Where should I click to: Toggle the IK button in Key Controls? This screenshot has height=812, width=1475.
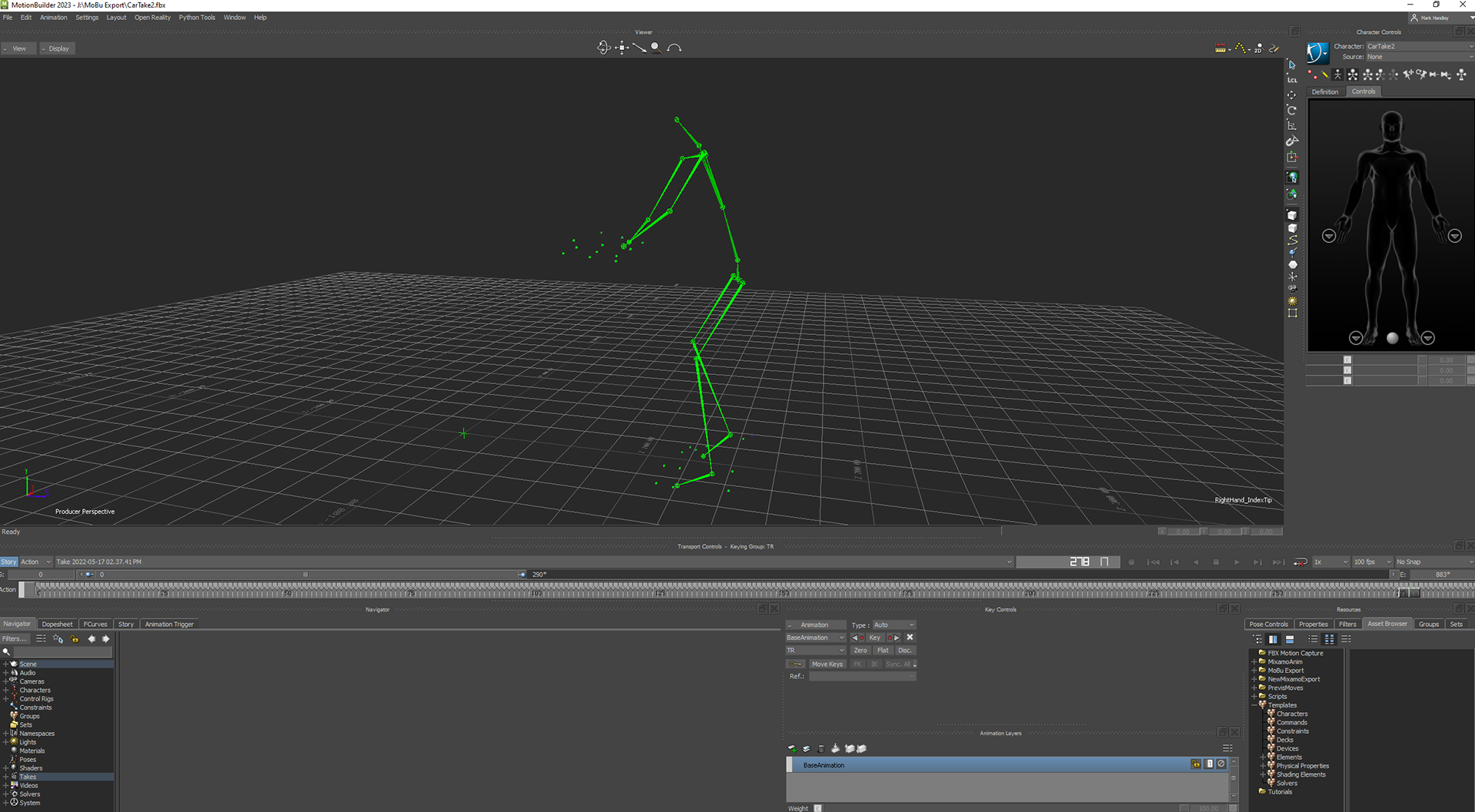(874, 664)
